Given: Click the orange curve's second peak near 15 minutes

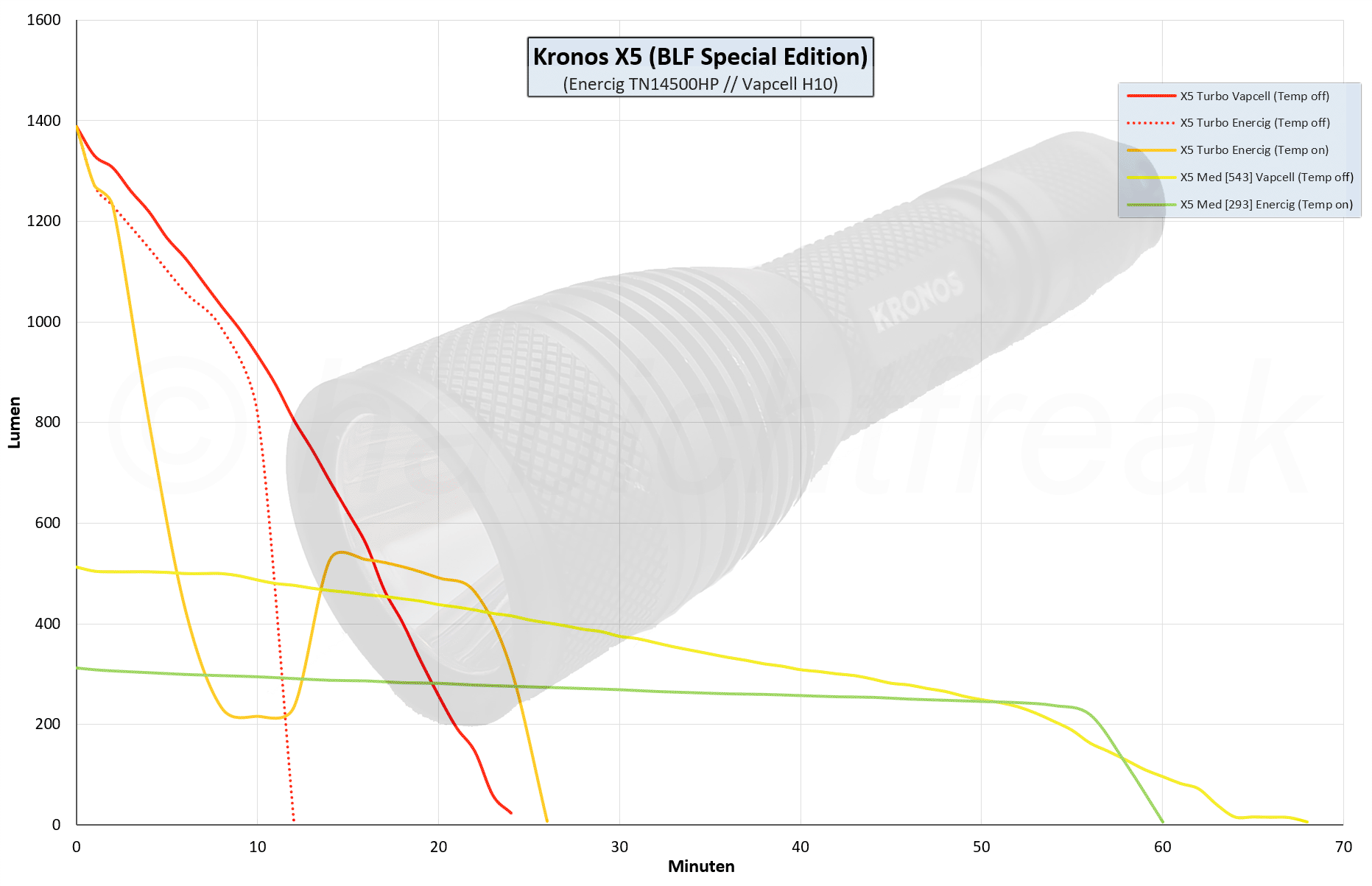Looking at the screenshot, I should click(340, 552).
